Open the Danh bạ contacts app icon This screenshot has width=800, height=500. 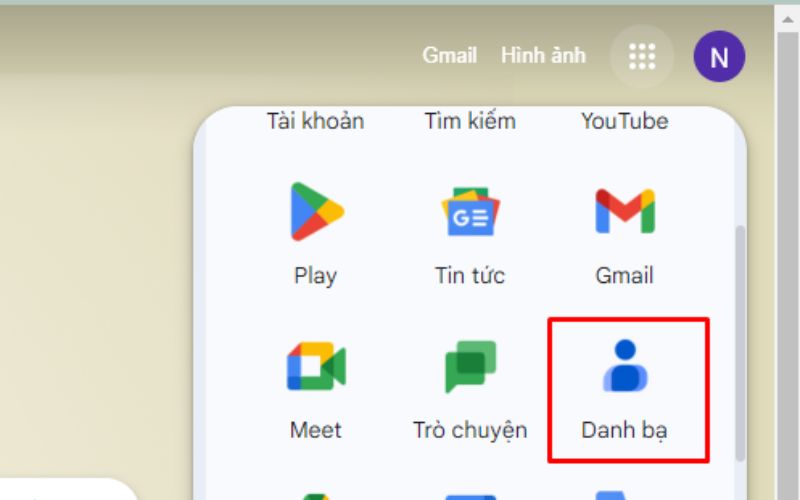[x=626, y=366]
